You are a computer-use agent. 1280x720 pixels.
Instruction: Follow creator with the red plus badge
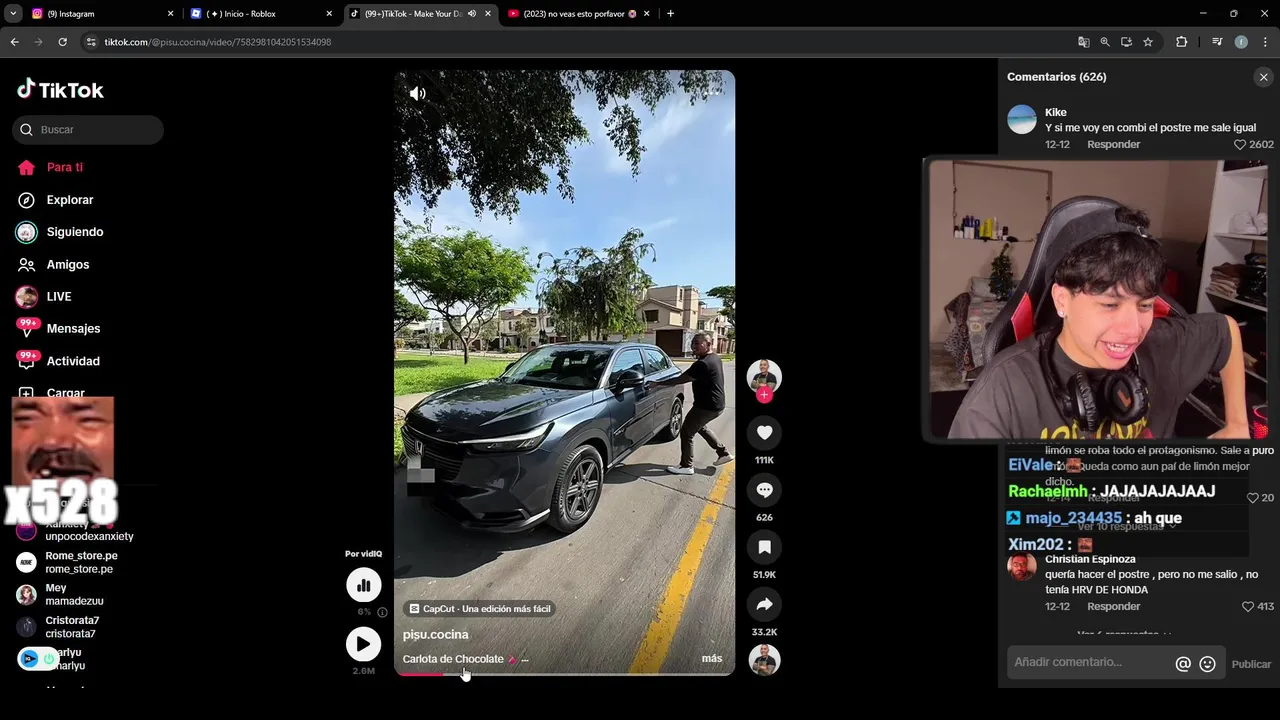(x=764, y=395)
